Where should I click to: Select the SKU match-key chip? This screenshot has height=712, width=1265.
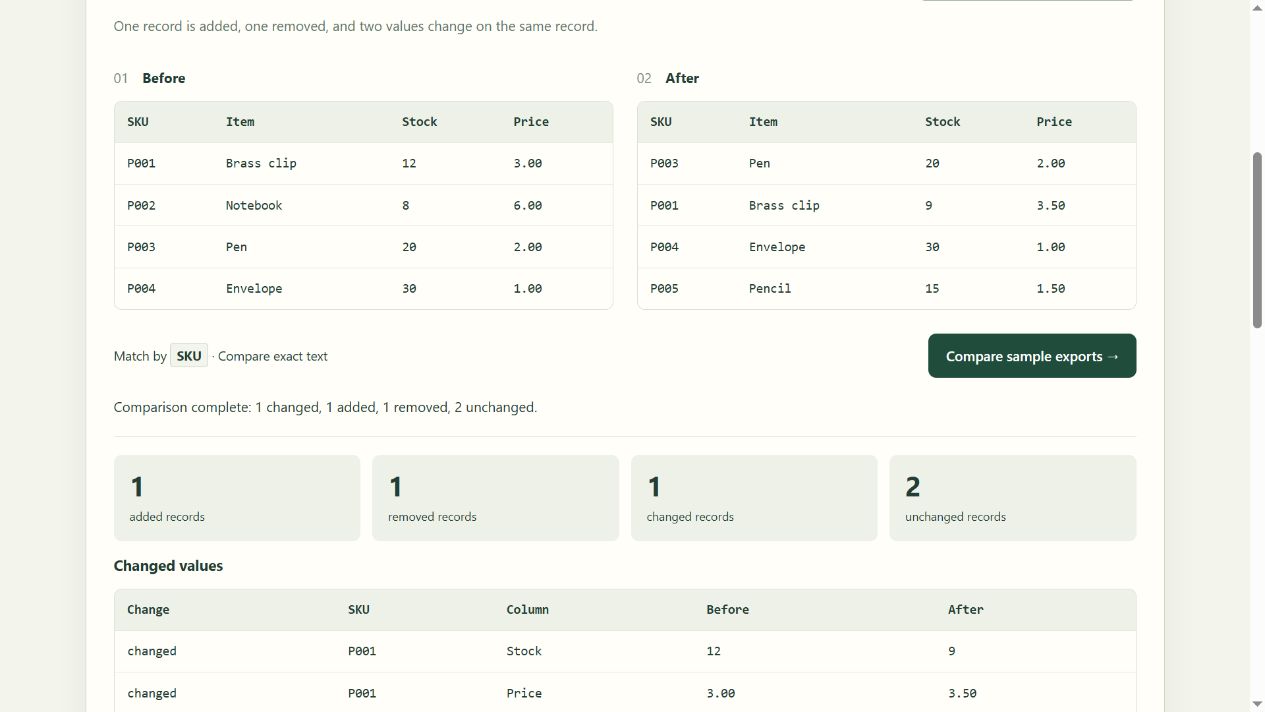189,356
